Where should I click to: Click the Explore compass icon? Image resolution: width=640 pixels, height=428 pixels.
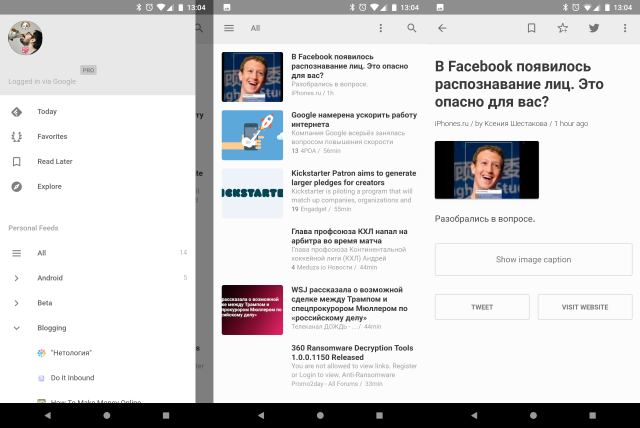(16, 186)
